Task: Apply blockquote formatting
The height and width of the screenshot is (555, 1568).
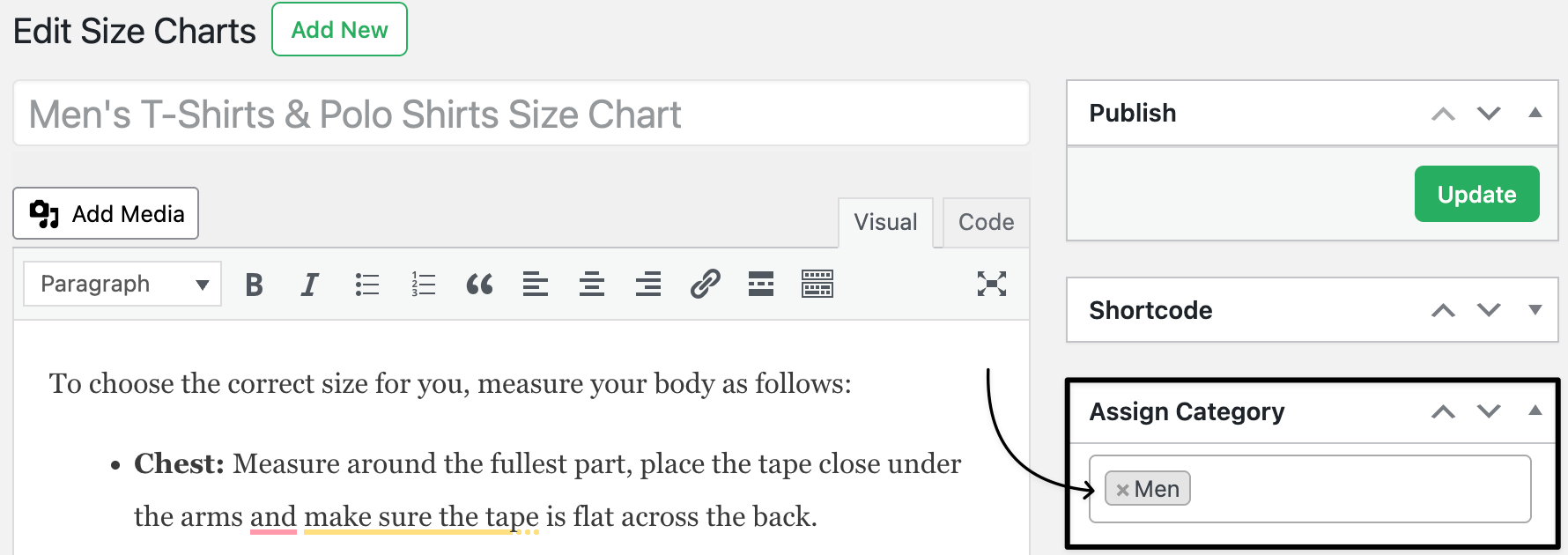Action: pyautogui.click(x=479, y=284)
